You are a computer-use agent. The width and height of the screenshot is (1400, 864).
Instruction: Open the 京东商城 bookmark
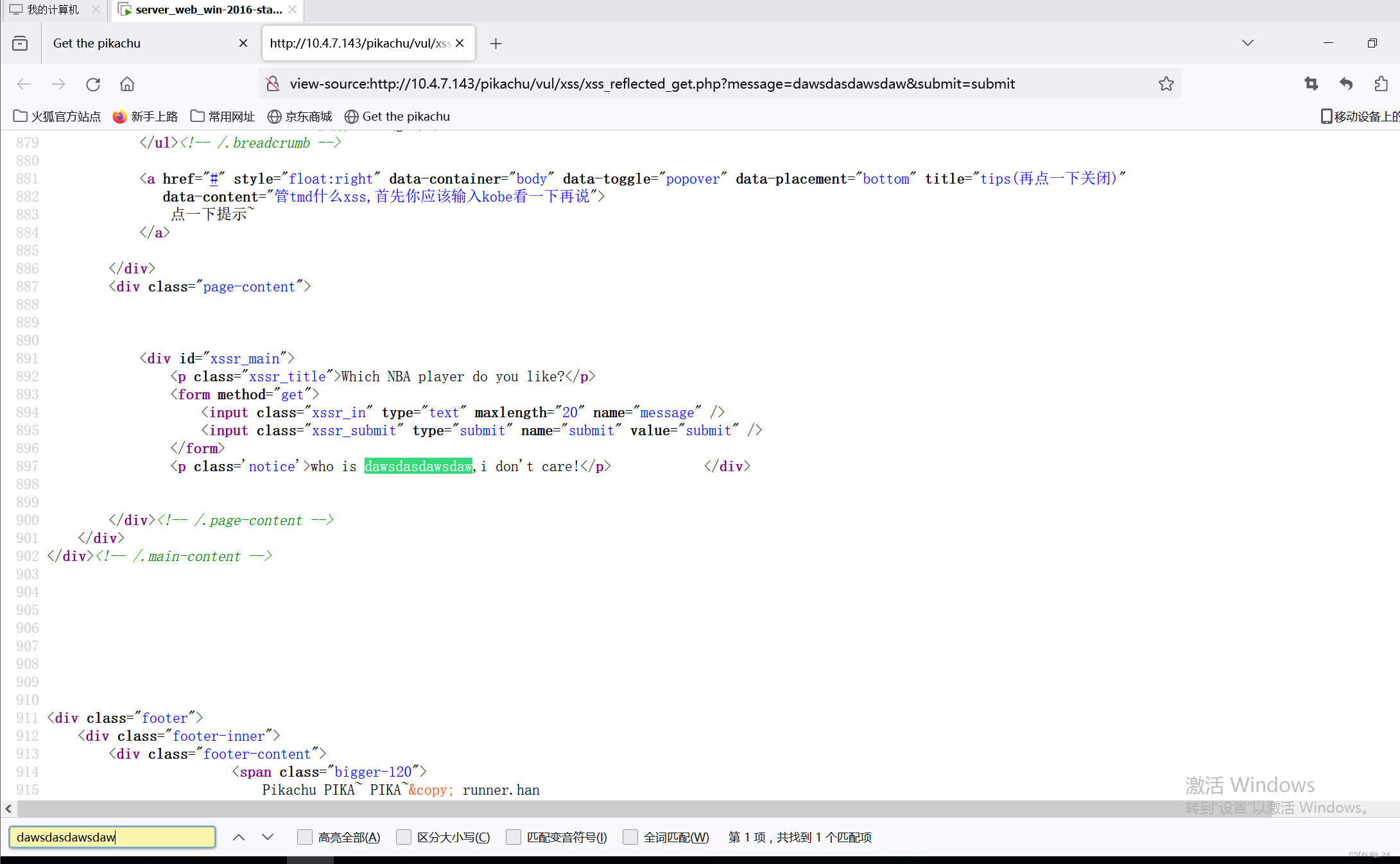click(300, 116)
